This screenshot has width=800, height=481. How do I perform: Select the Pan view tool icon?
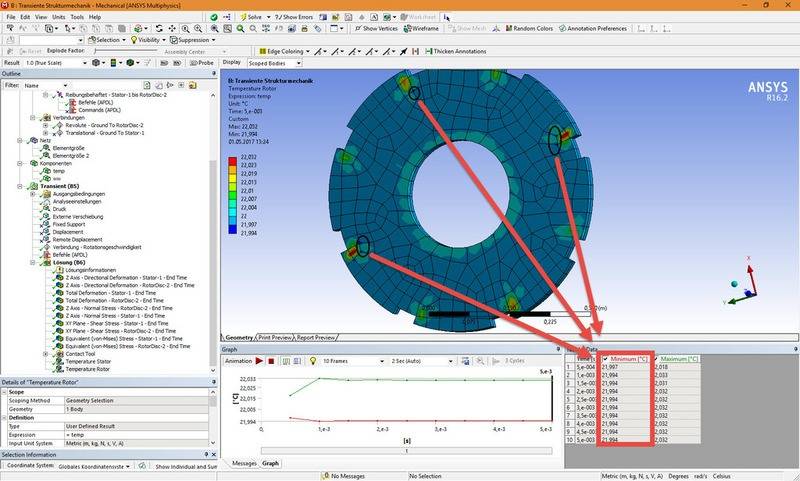(172, 29)
